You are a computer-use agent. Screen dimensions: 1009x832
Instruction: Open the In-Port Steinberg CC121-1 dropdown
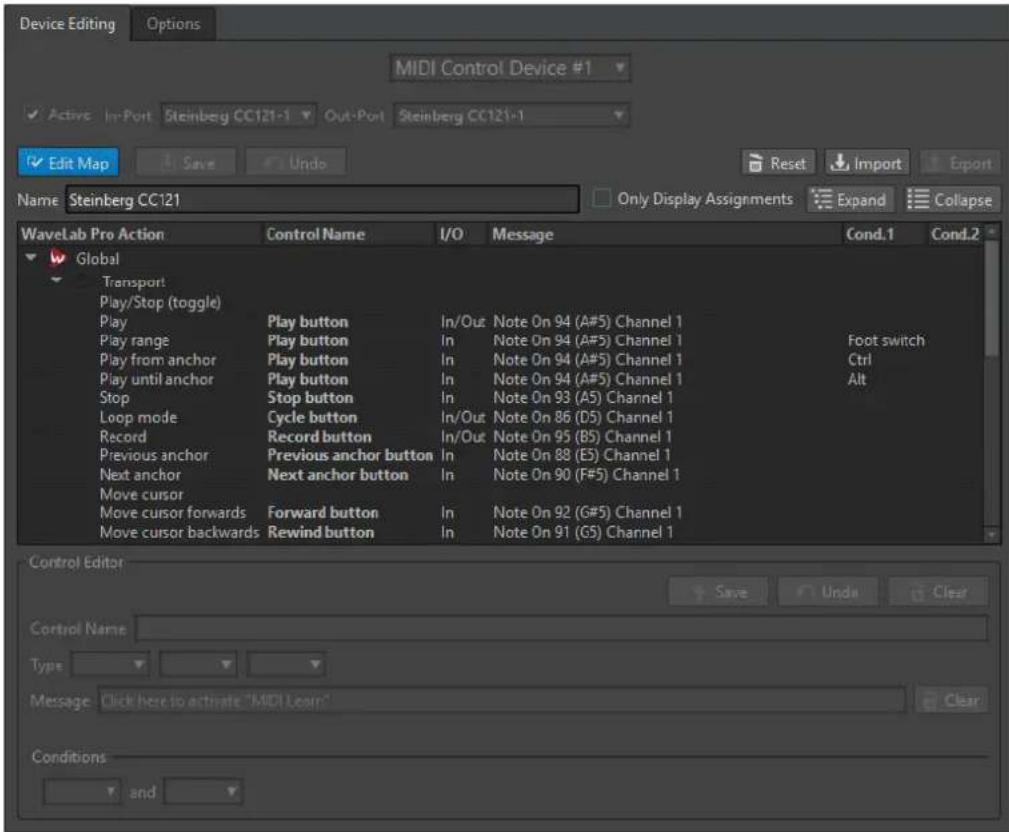point(238,116)
